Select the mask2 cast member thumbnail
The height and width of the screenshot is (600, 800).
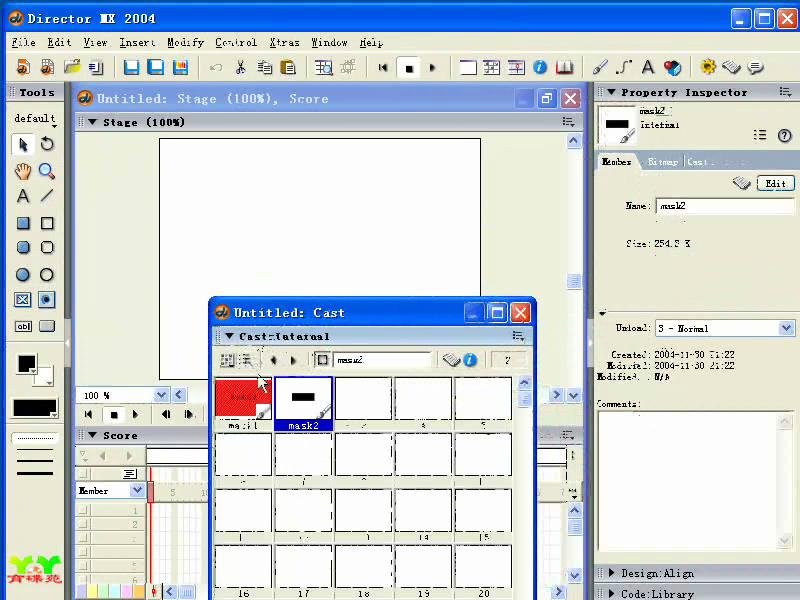pos(303,404)
